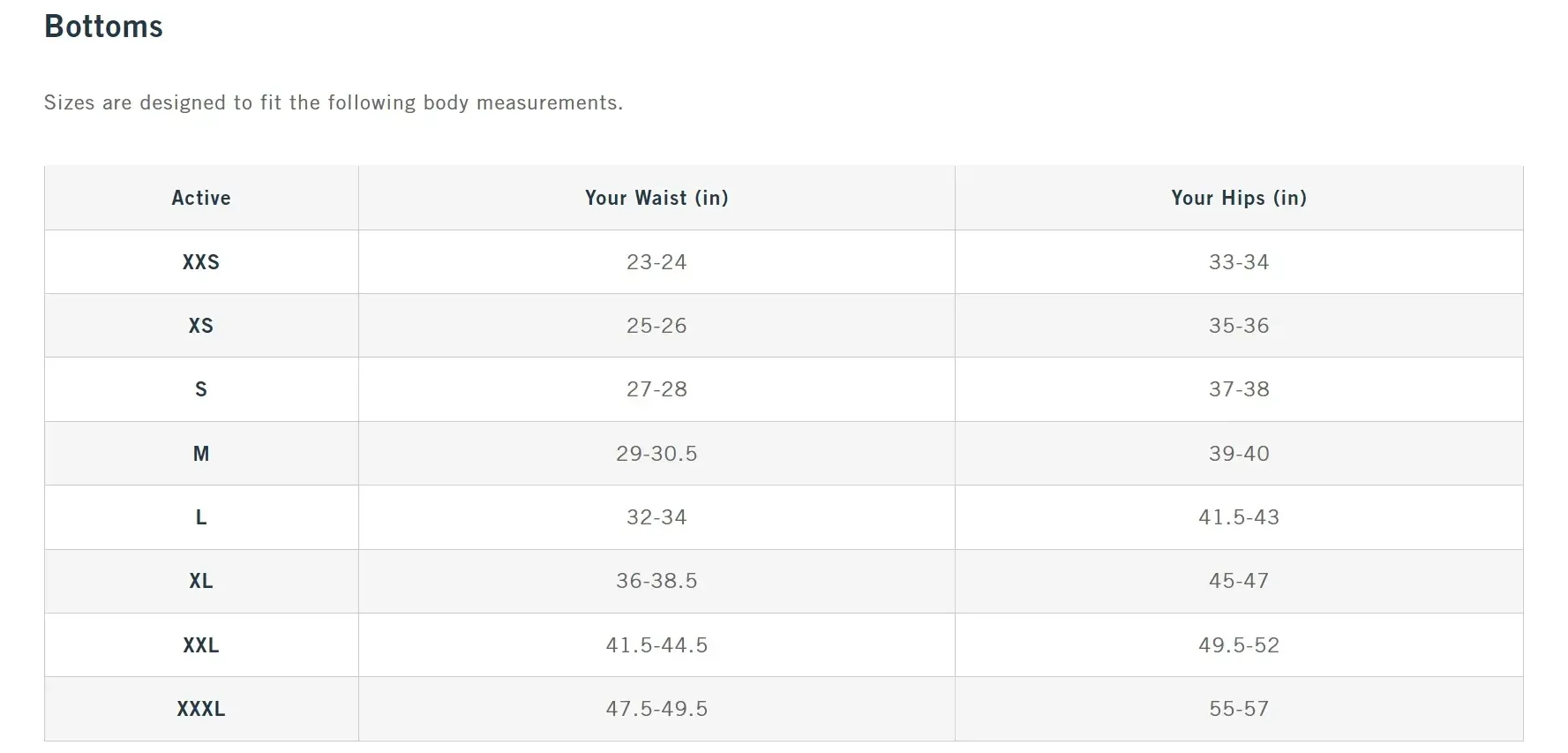Screen dimensions: 1568x753
Task: Select the Active column header
Action: pyautogui.click(x=201, y=198)
